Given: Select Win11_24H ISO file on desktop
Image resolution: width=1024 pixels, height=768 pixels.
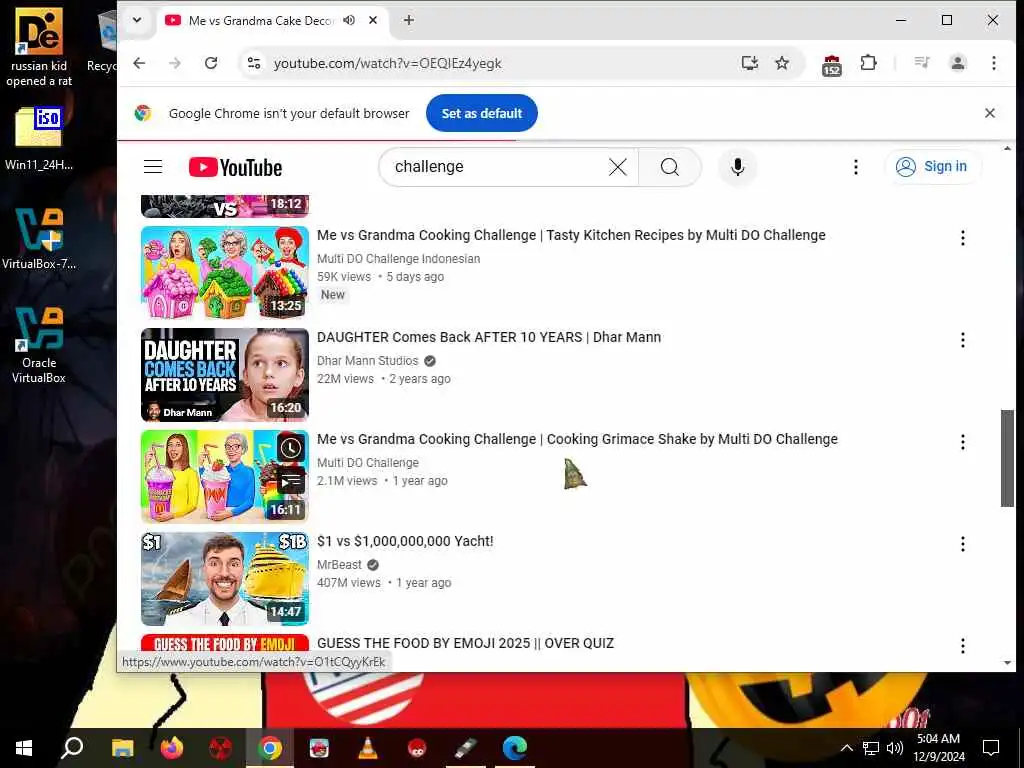Looking at the screenshot, I should point(39,138).
